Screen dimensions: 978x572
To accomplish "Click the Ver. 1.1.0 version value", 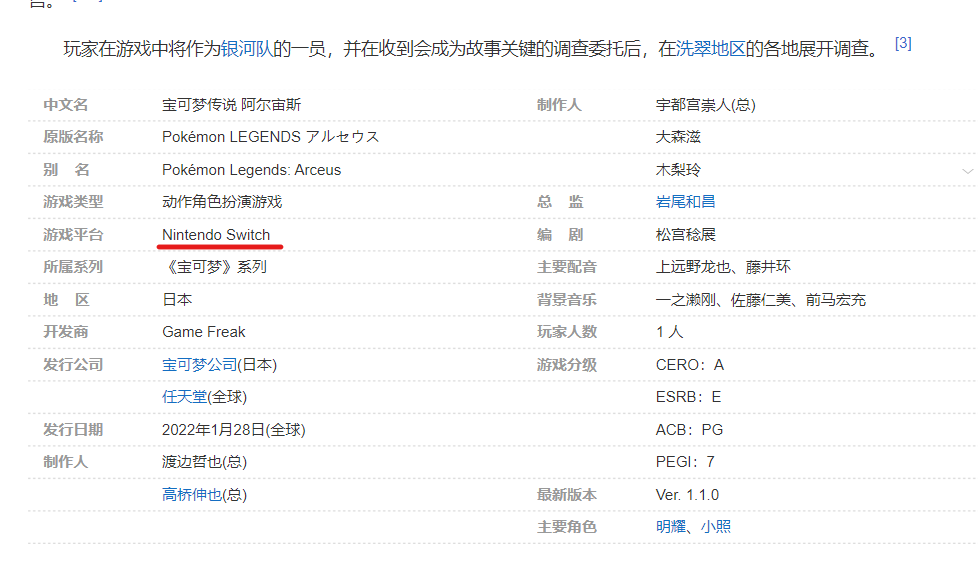I will click(686, 494).
